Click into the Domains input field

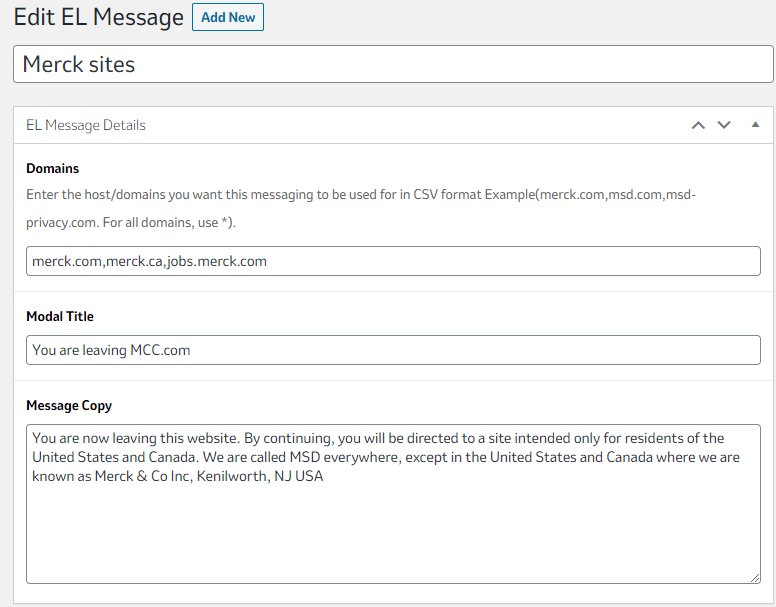[x=500, y=261]
